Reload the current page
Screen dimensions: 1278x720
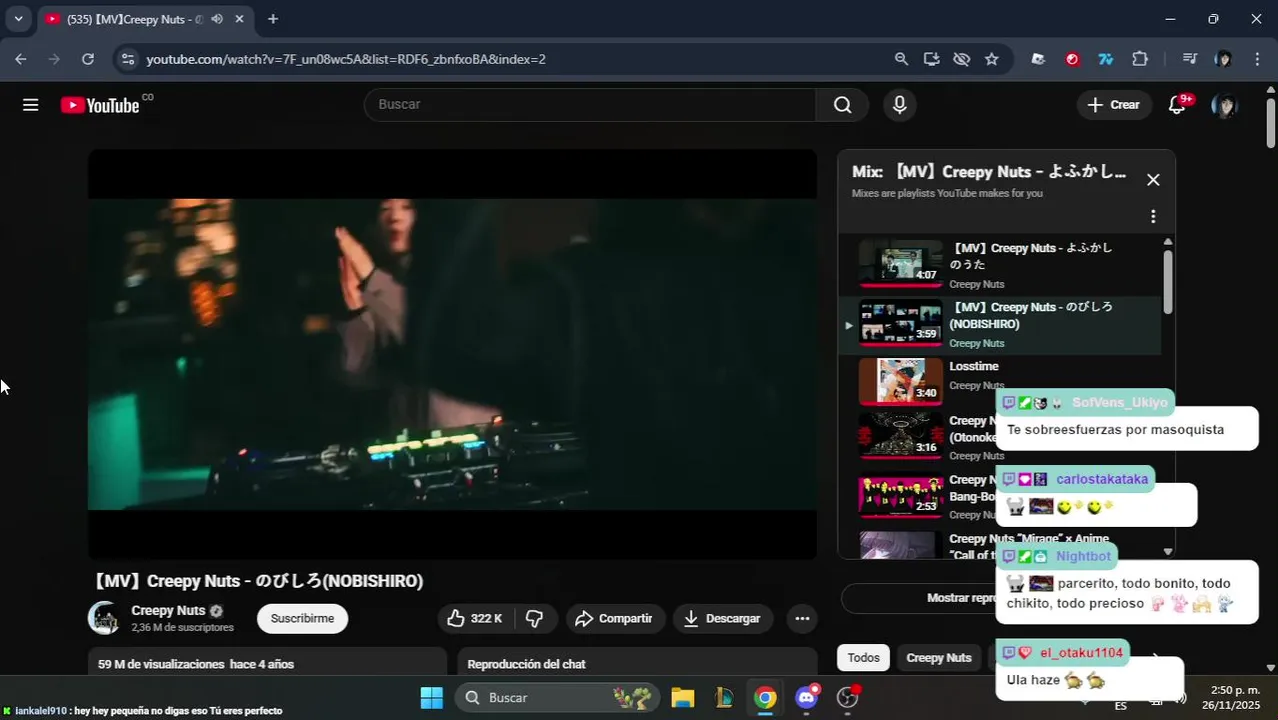coord(88,59)
